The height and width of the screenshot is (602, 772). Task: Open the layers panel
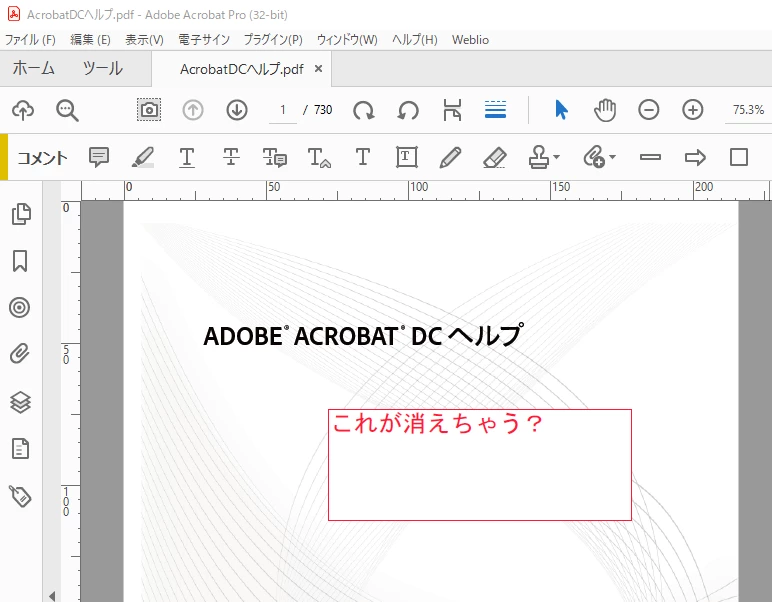20,402
